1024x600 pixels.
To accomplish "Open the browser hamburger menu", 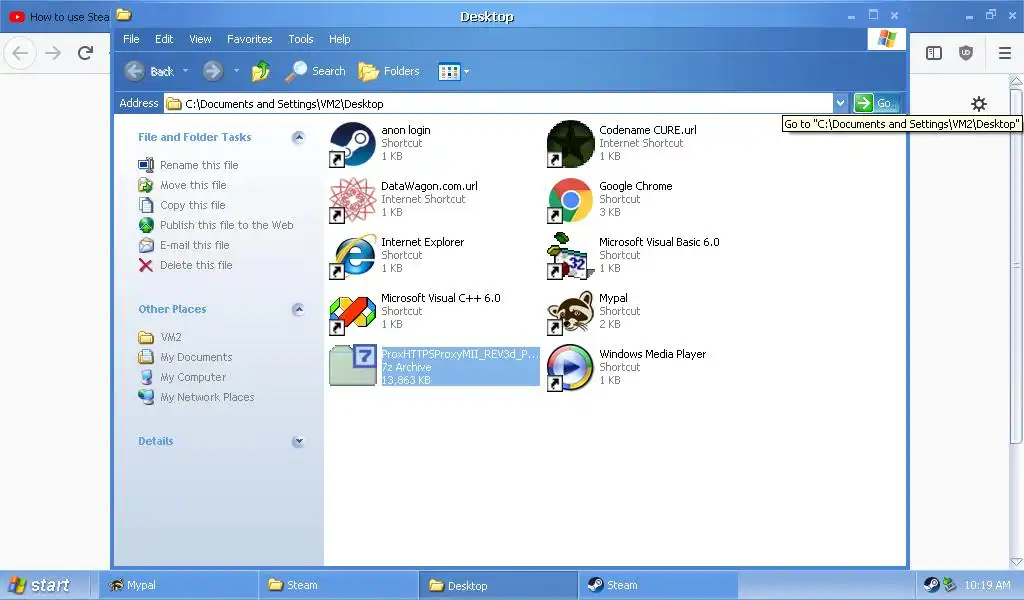I will click(x=1004, y=53).
